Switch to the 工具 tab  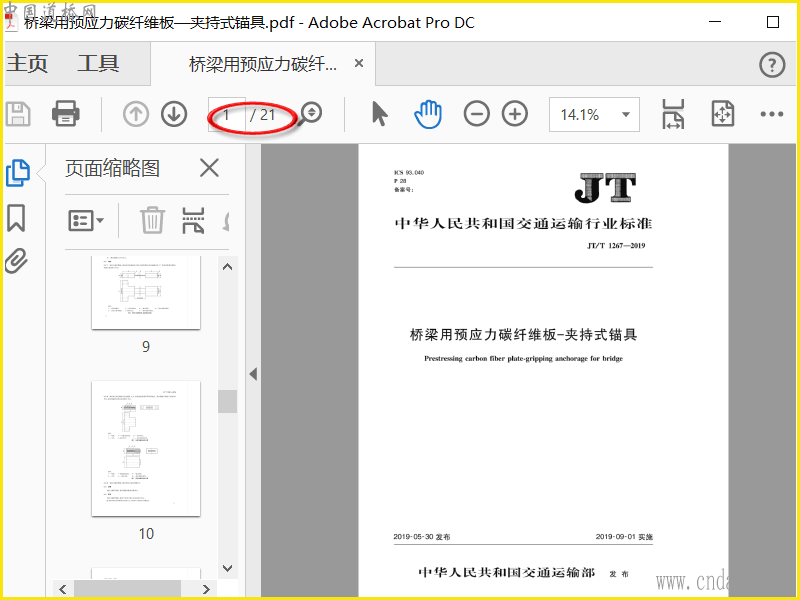98,64
